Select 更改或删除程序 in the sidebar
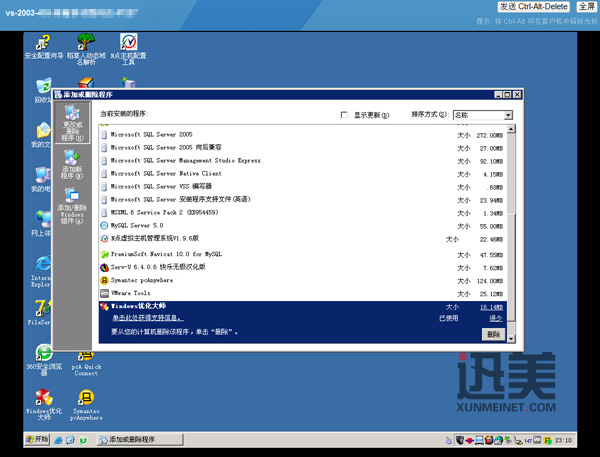The height and width of the screenshot is (457, 600). pyautogui.click(x=72, y=123)
